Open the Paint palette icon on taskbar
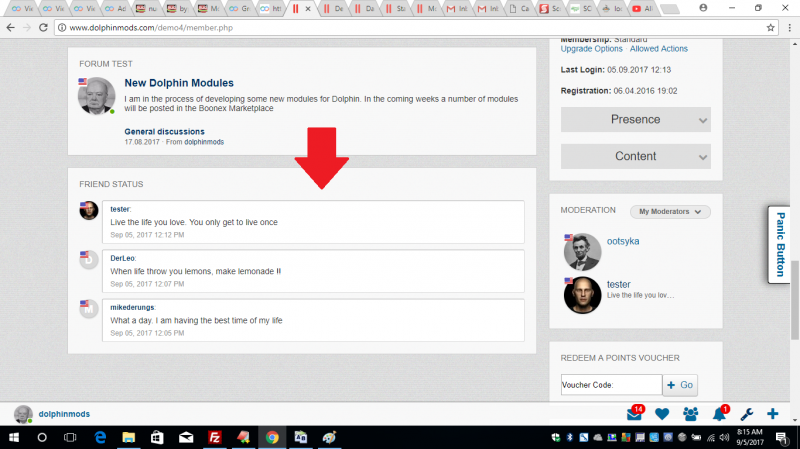This screenshot has height=449, width=800. click(329, 437)
